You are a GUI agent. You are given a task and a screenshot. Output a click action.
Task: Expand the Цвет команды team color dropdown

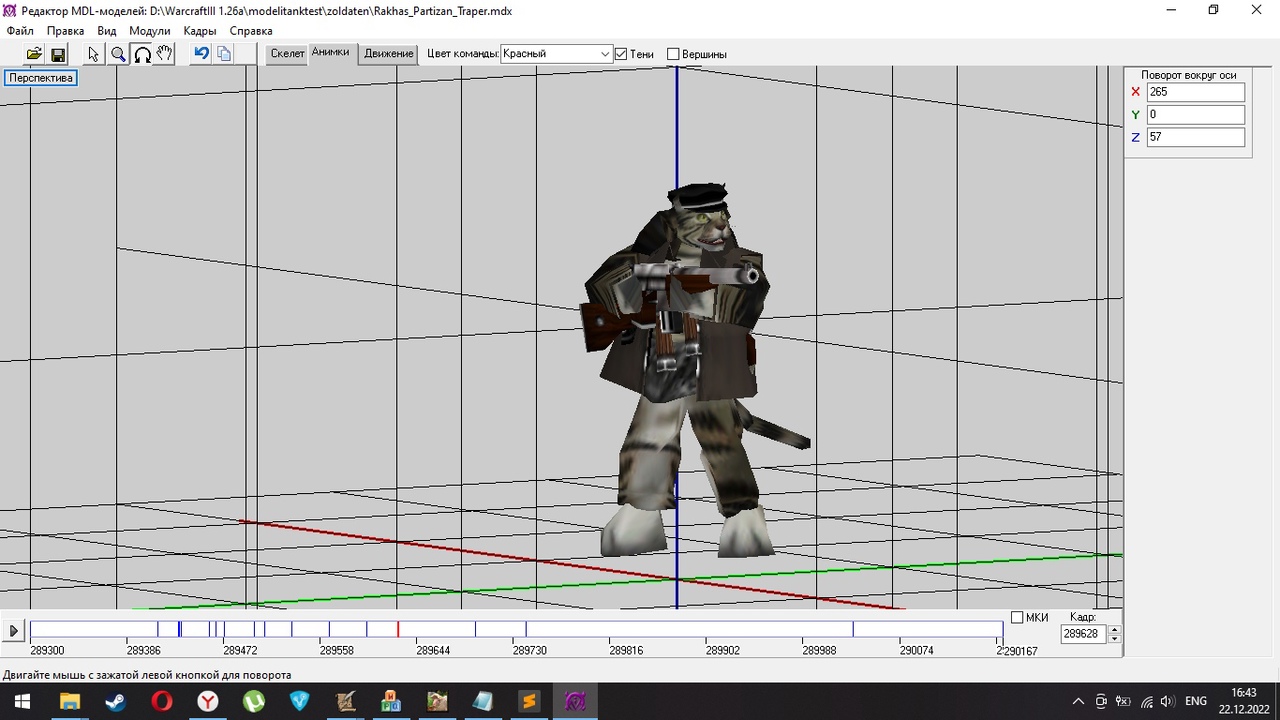605,54
